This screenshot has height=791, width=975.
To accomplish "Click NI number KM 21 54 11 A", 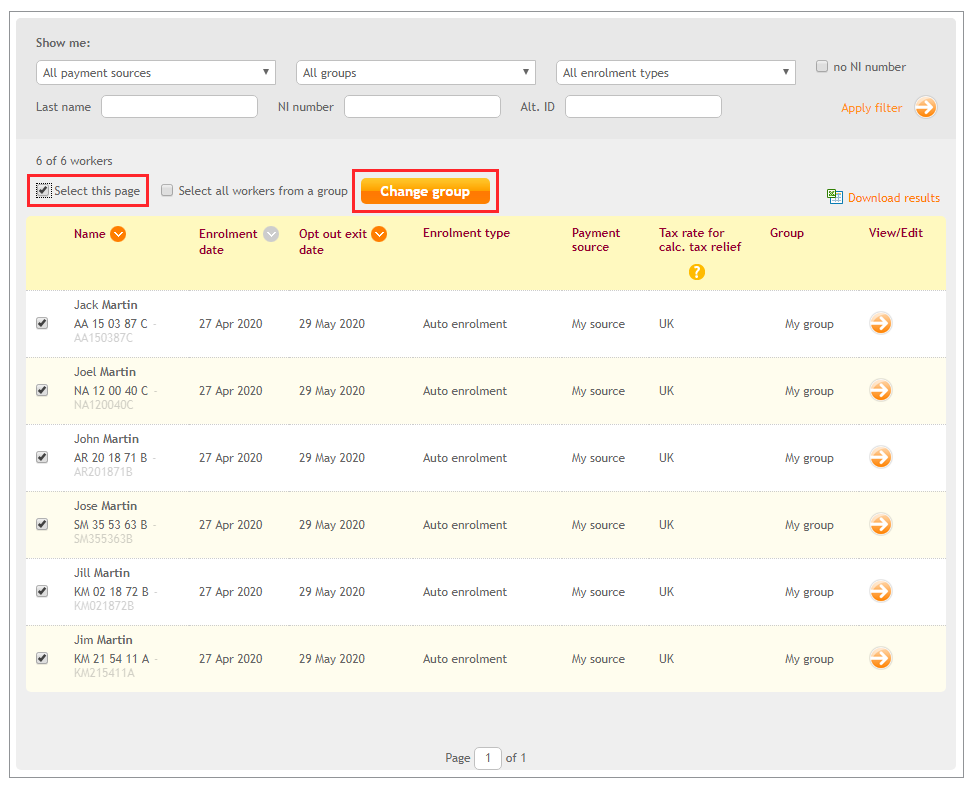I will 111,659.
